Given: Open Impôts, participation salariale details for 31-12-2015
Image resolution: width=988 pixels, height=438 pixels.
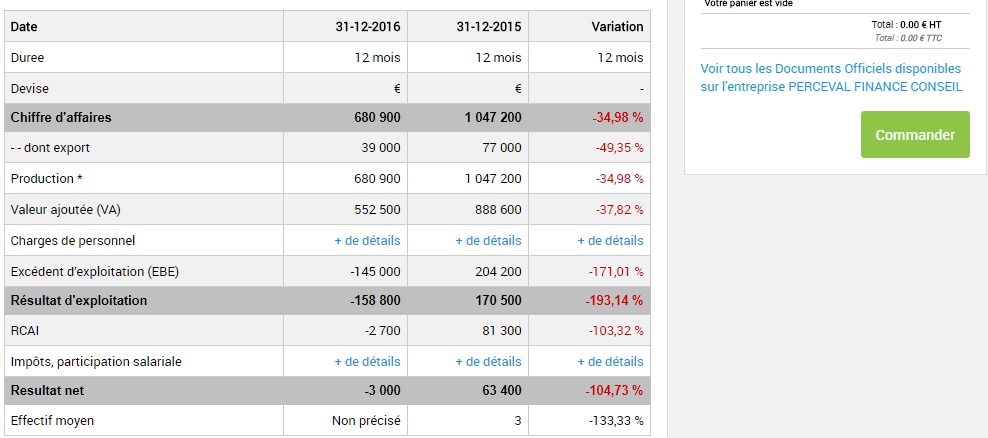Looking at the screenshot, I should point(488,361).
